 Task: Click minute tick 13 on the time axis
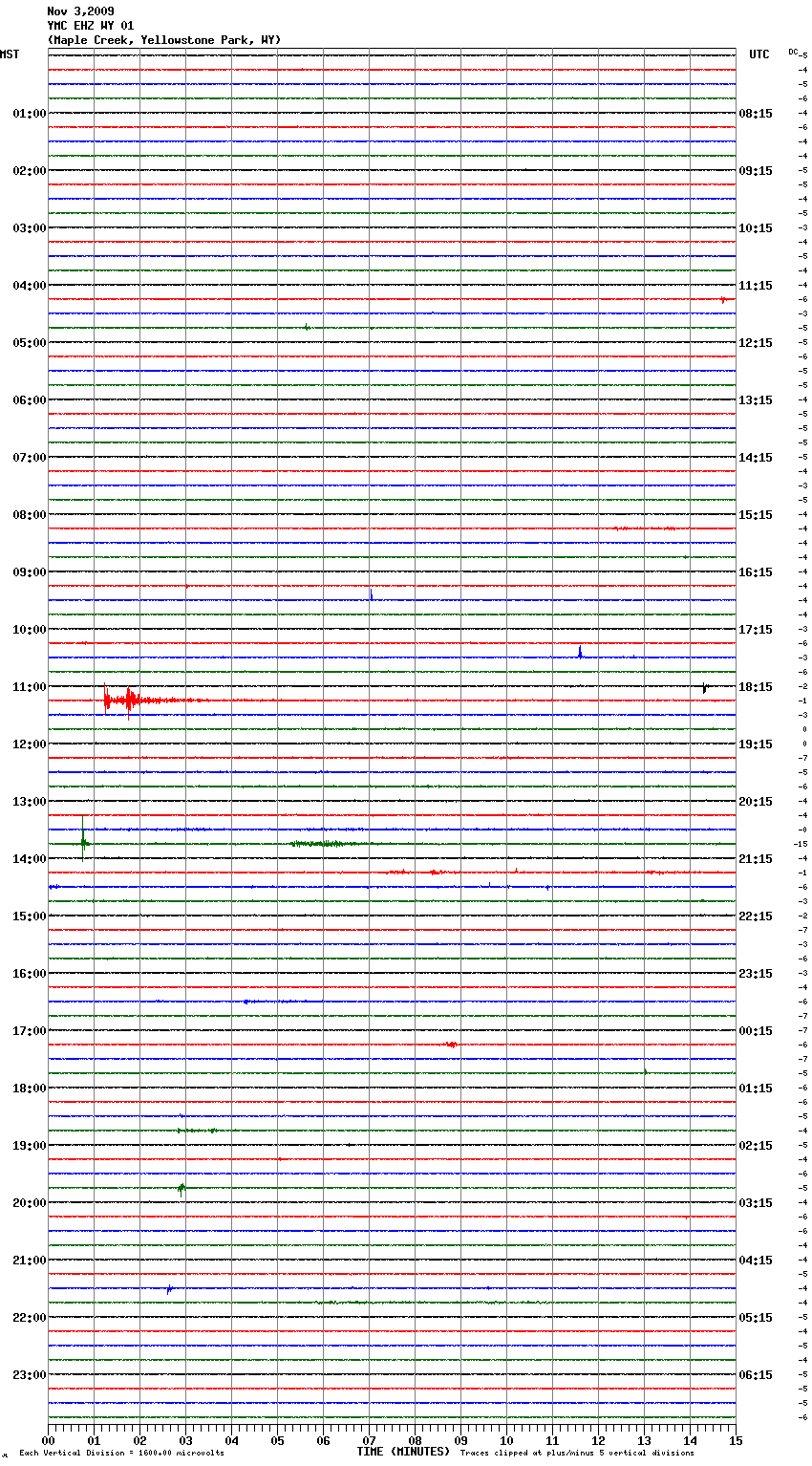coord(644,1440)
